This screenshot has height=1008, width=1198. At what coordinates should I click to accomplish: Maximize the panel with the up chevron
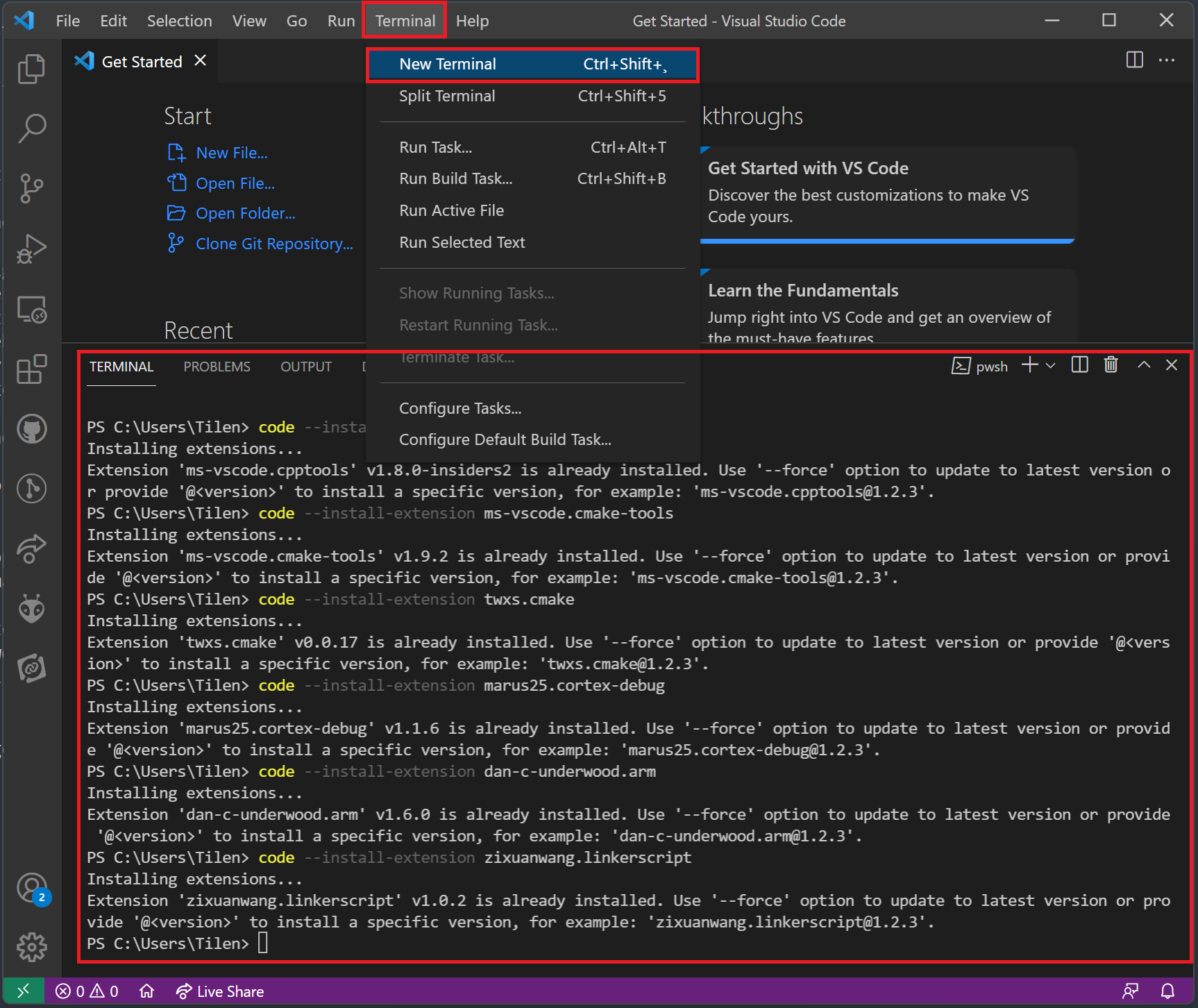pos(1144,365)
